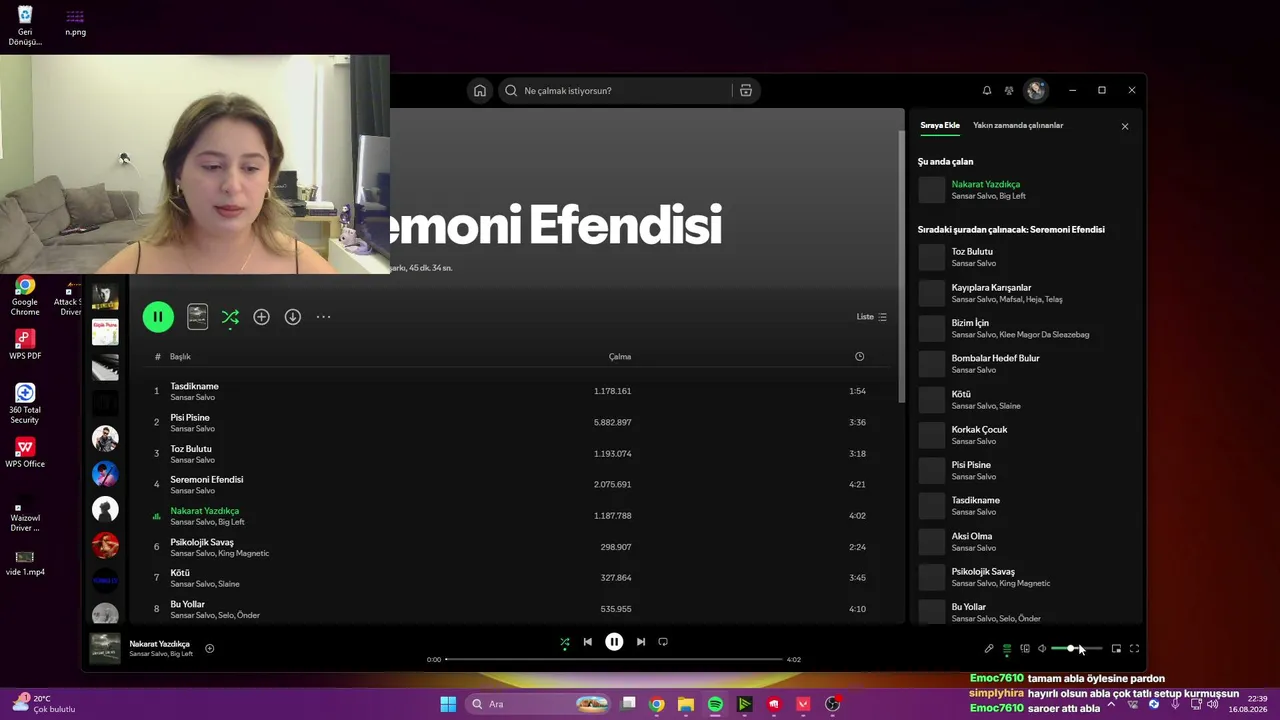Adjust the Spotify volume slider
1280x720 pixels.
pyautogui.click(x=1076, y=649)
